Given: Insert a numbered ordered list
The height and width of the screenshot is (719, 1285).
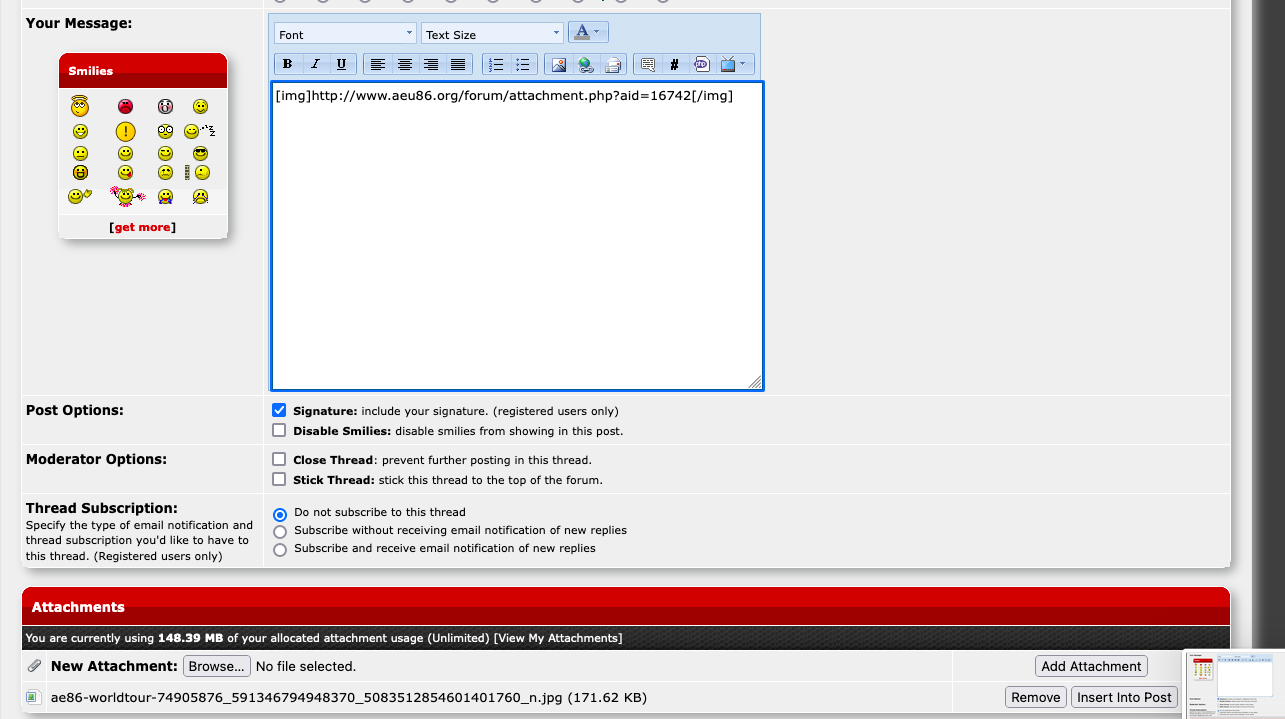Looking at the screenshot, I should [495, 65].
